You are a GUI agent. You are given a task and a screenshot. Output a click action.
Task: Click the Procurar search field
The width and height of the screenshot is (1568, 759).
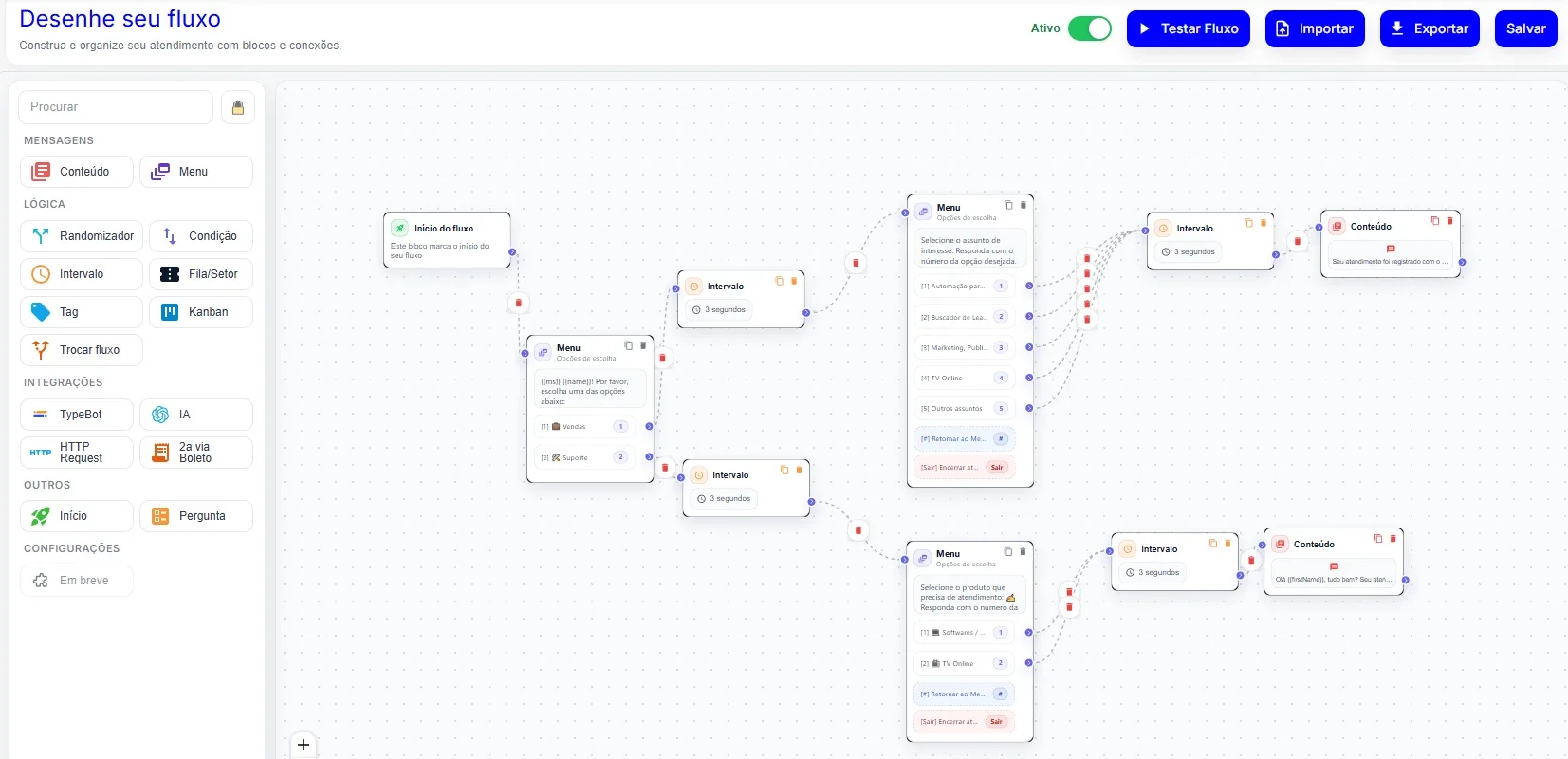(116, 107)
